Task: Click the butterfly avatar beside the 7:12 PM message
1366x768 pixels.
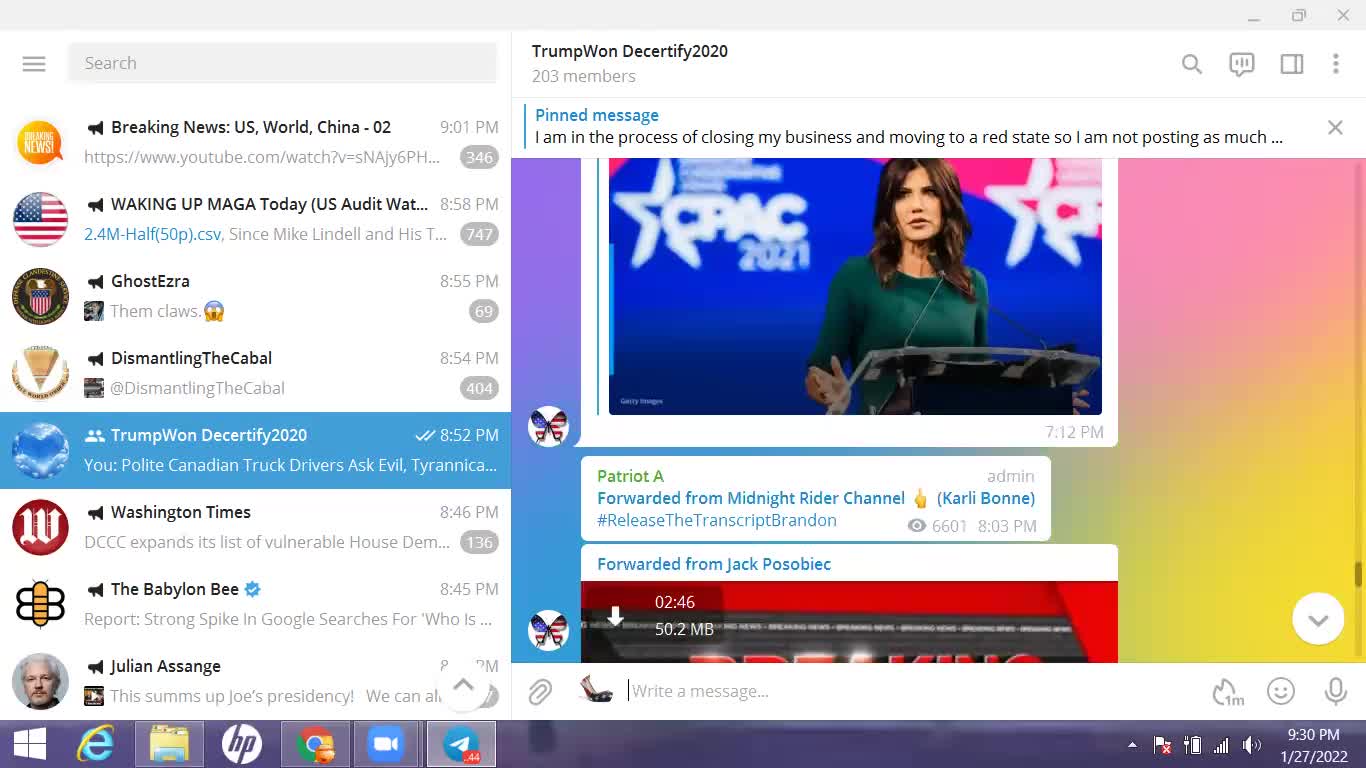Action: tap(548, 426)
